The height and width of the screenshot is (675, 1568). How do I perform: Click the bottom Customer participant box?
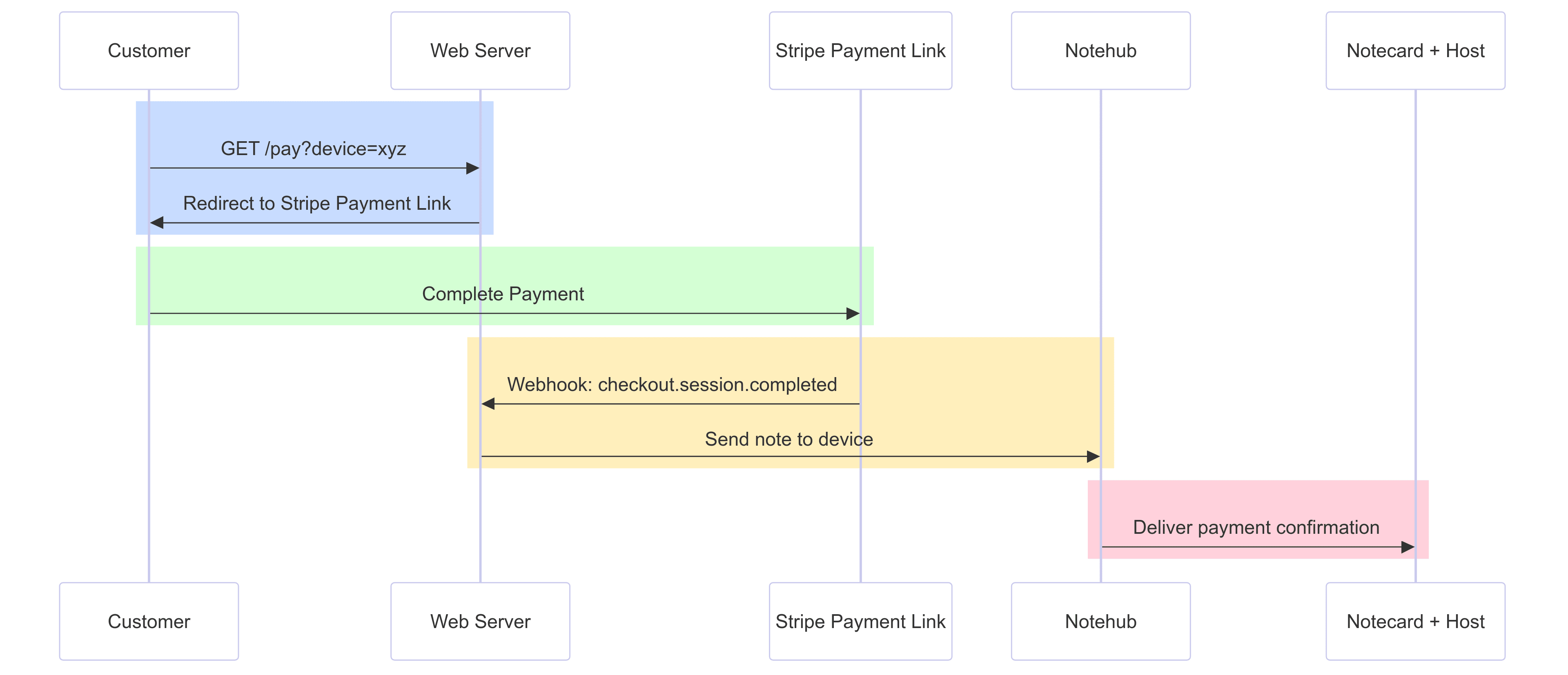pyautogui.click(x=149, y=622)
